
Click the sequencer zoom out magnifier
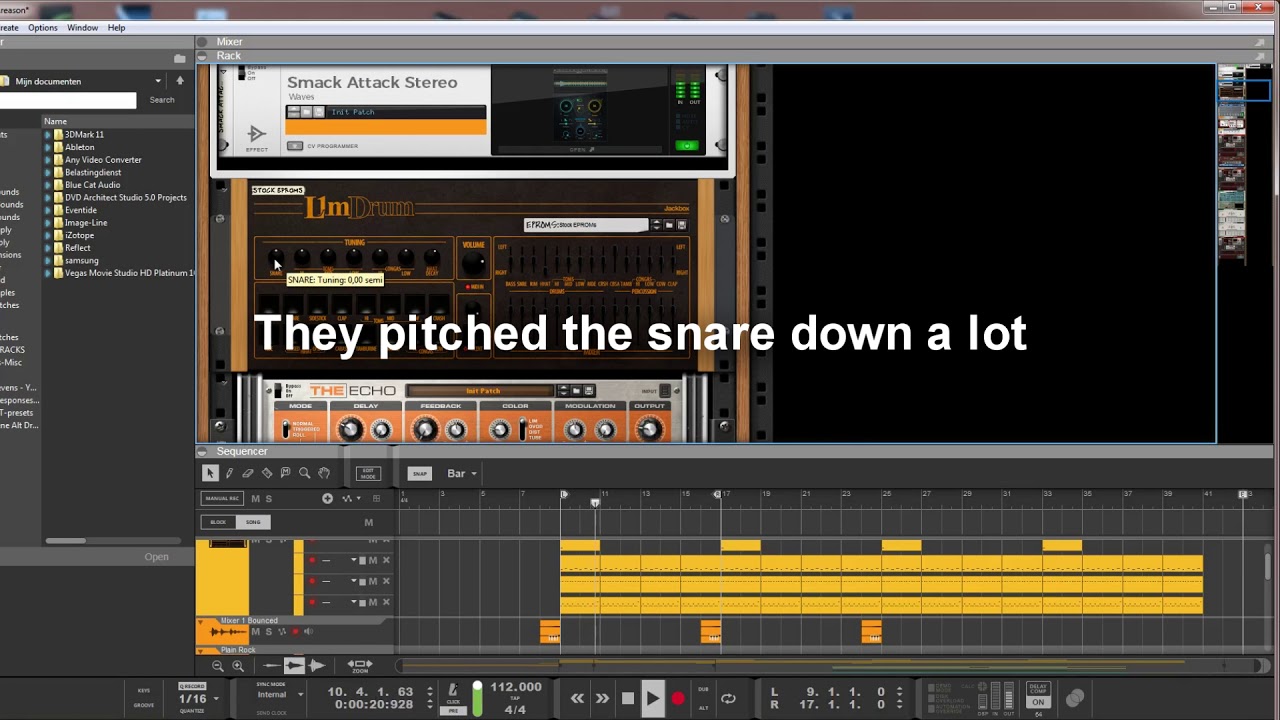coord(218,665)
